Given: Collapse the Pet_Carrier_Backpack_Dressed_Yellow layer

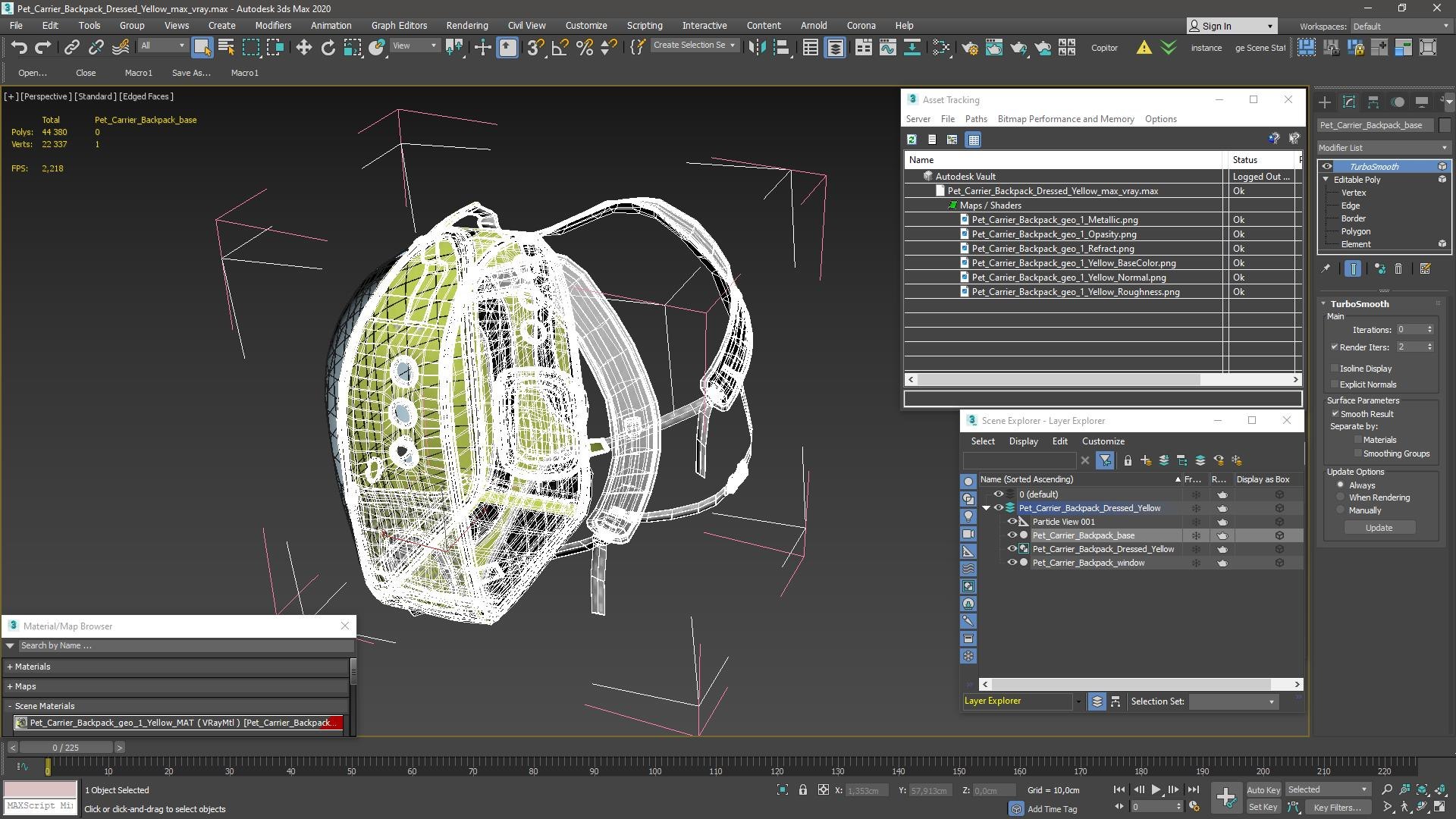Looking at the screenshot, I should coord(986,508).
